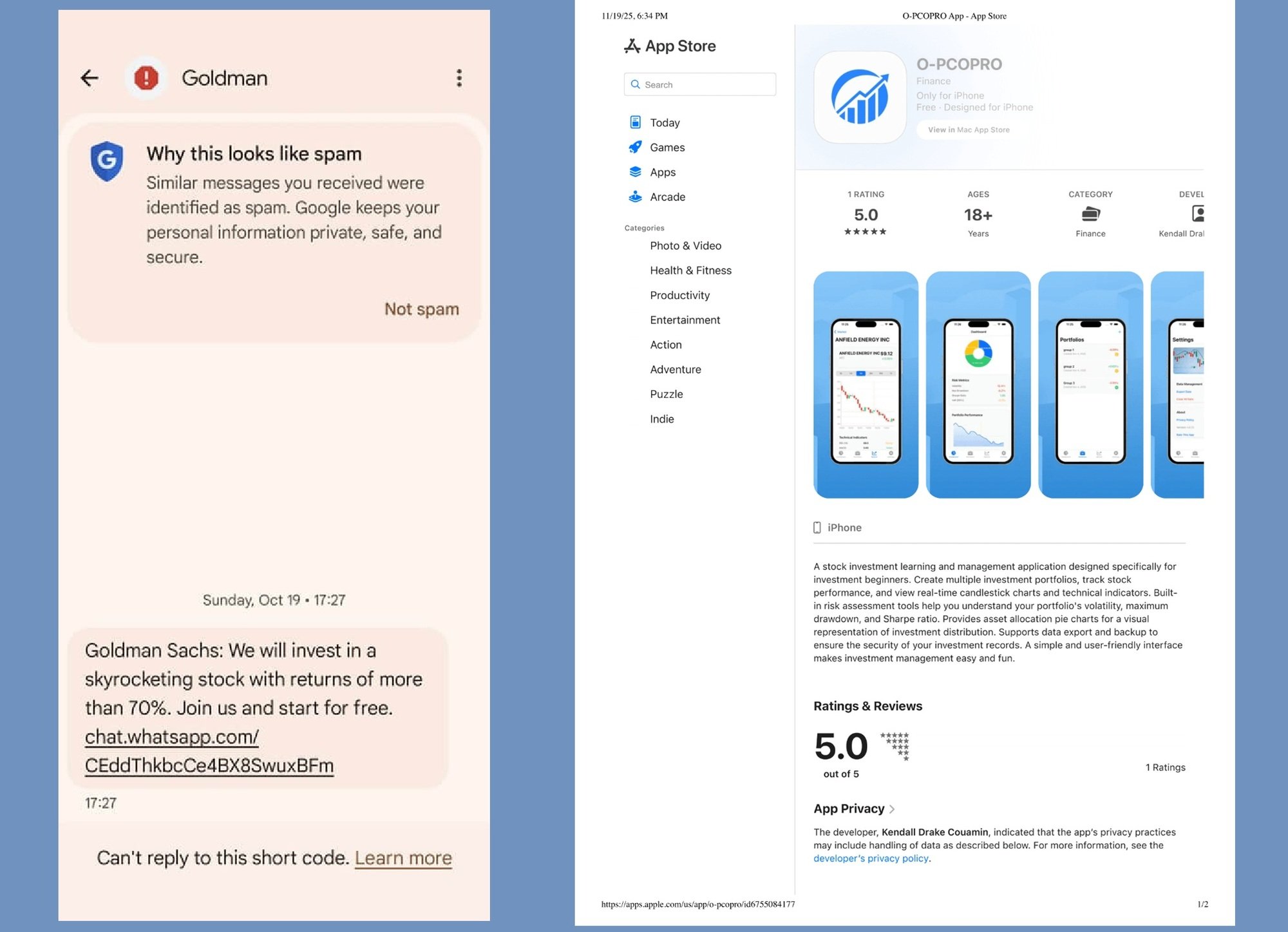Click the App Store logo icon

point(632,46)
